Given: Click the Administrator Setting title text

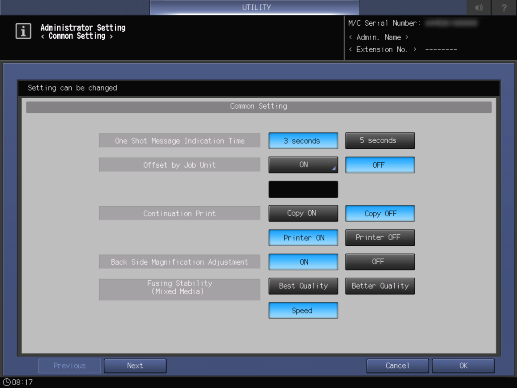Looking at the screenshot, I should [83, 28].
